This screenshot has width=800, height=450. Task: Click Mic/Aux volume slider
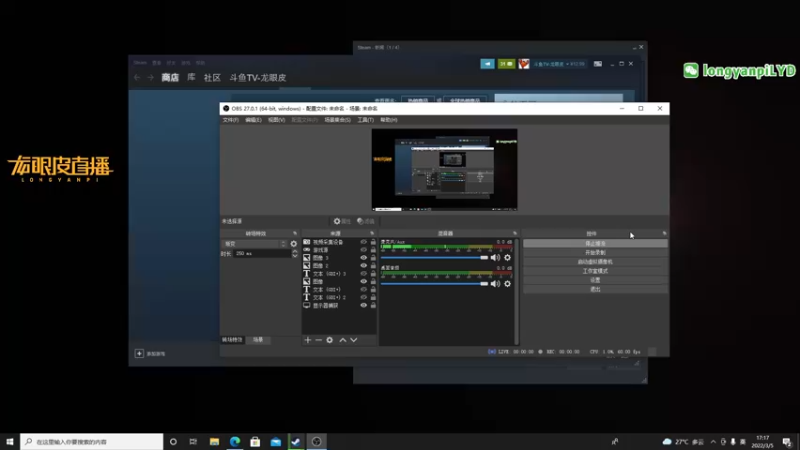click(434, 258)
